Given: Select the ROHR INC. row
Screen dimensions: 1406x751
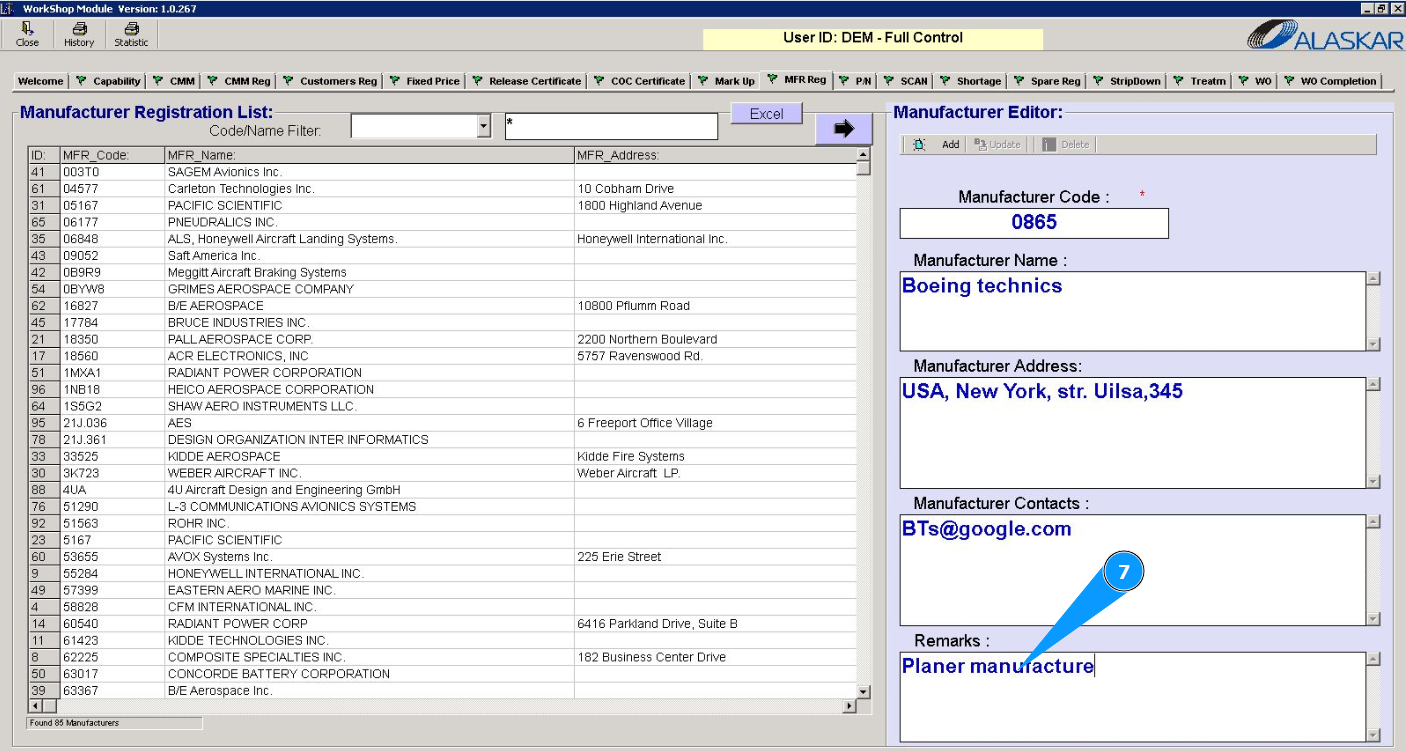Looking at the screenshot, I should pos(442,523).
